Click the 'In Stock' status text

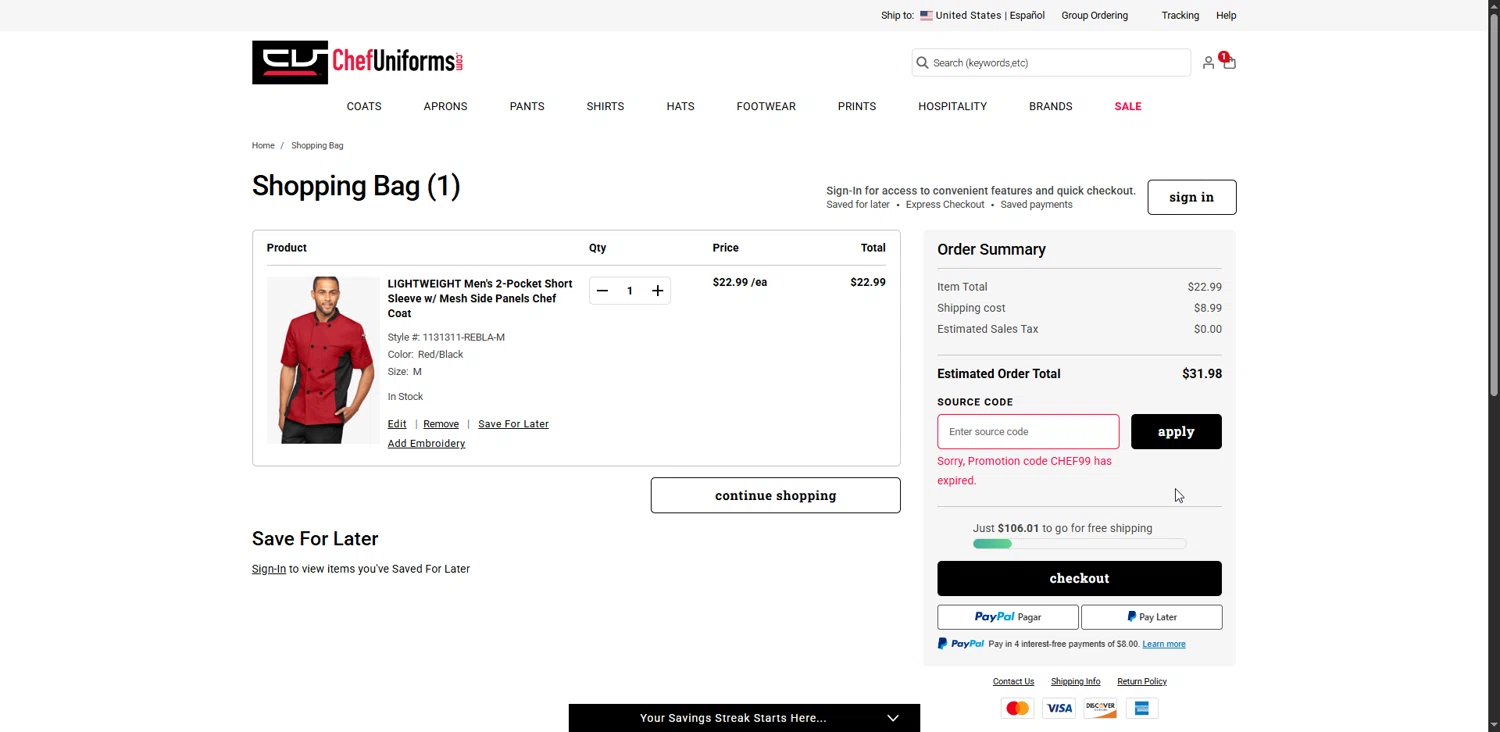pyautogui.click(x=405, y=397)
